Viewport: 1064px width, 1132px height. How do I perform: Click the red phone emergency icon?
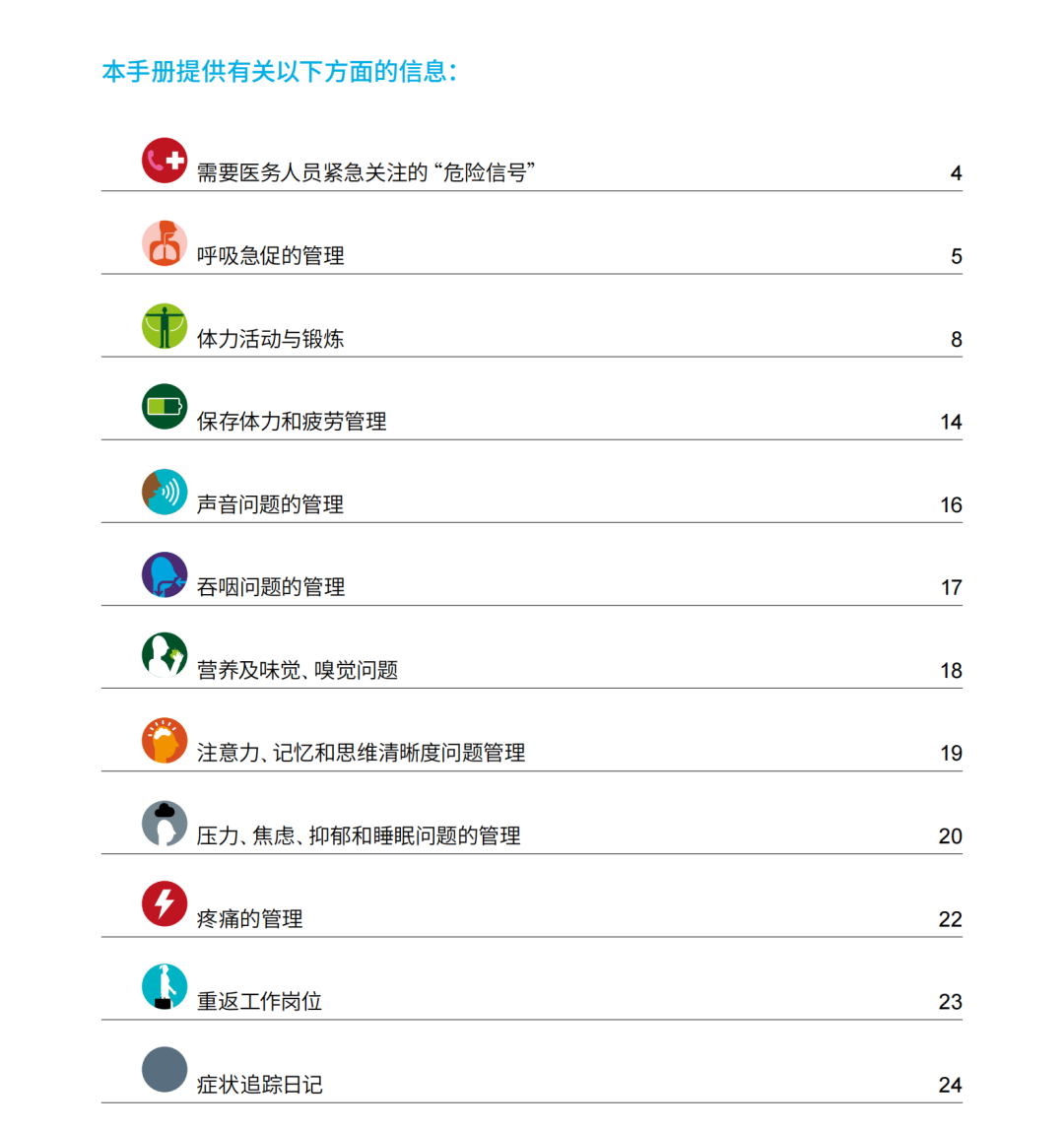pyautogui.click(x=164, y=161)
